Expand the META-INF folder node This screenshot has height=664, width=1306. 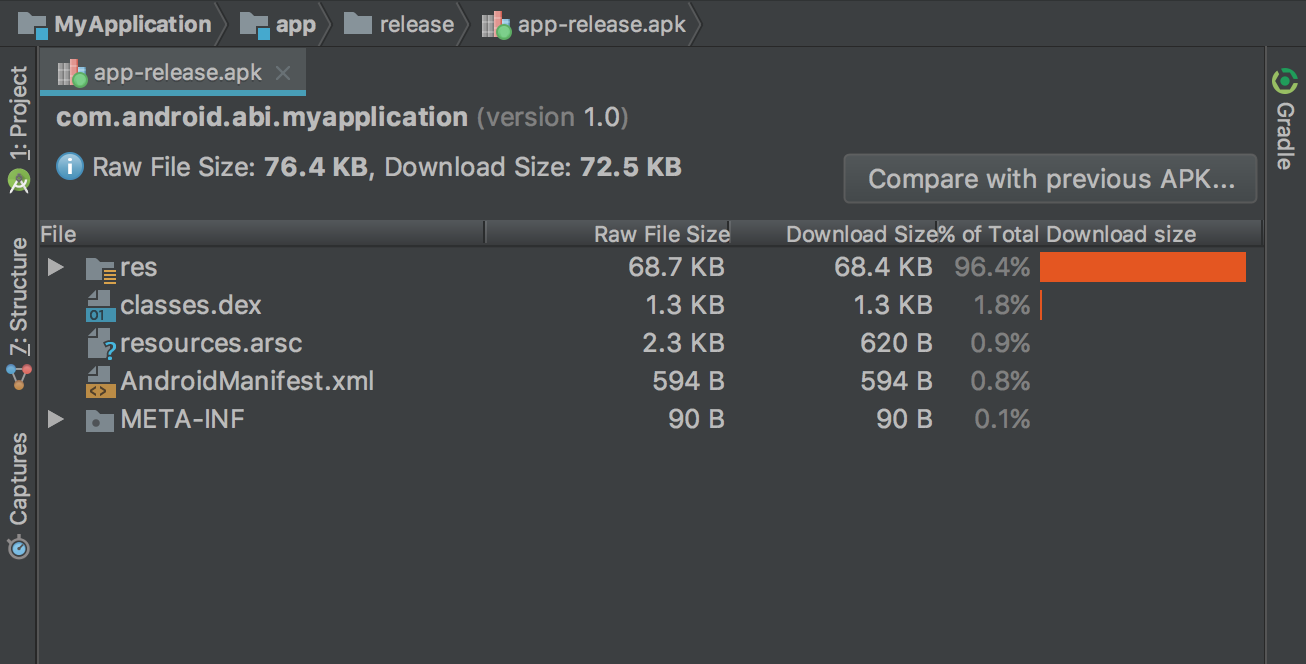click(56, 420)
